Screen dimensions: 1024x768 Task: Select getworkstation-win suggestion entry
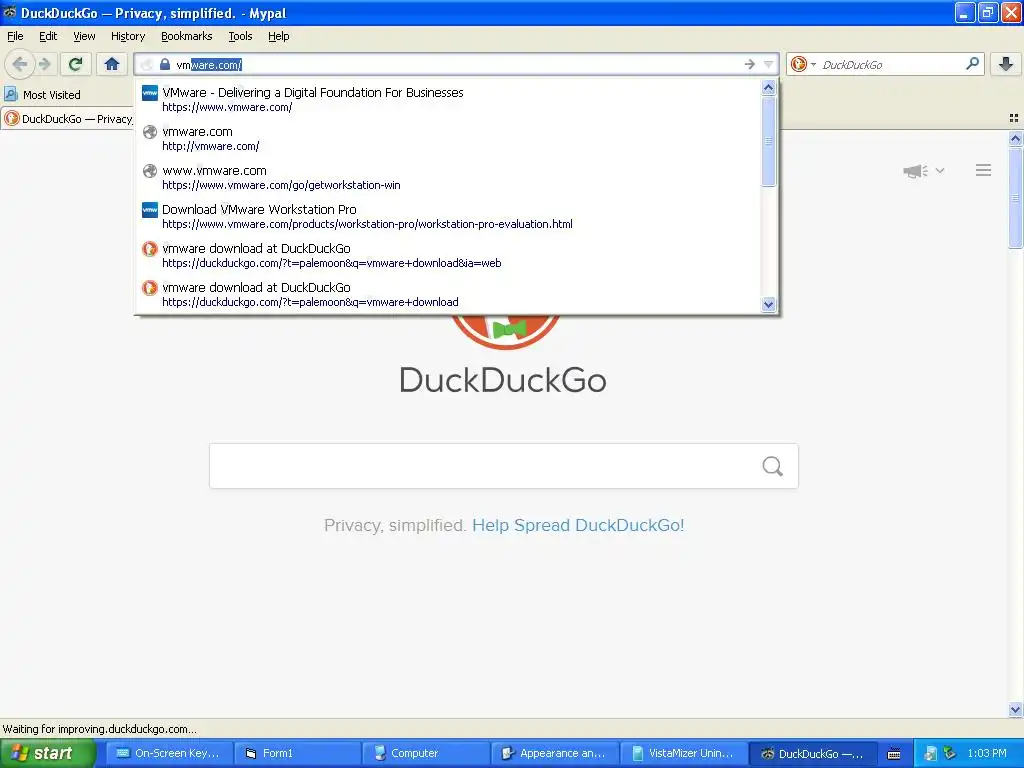(x=448, y=178)
